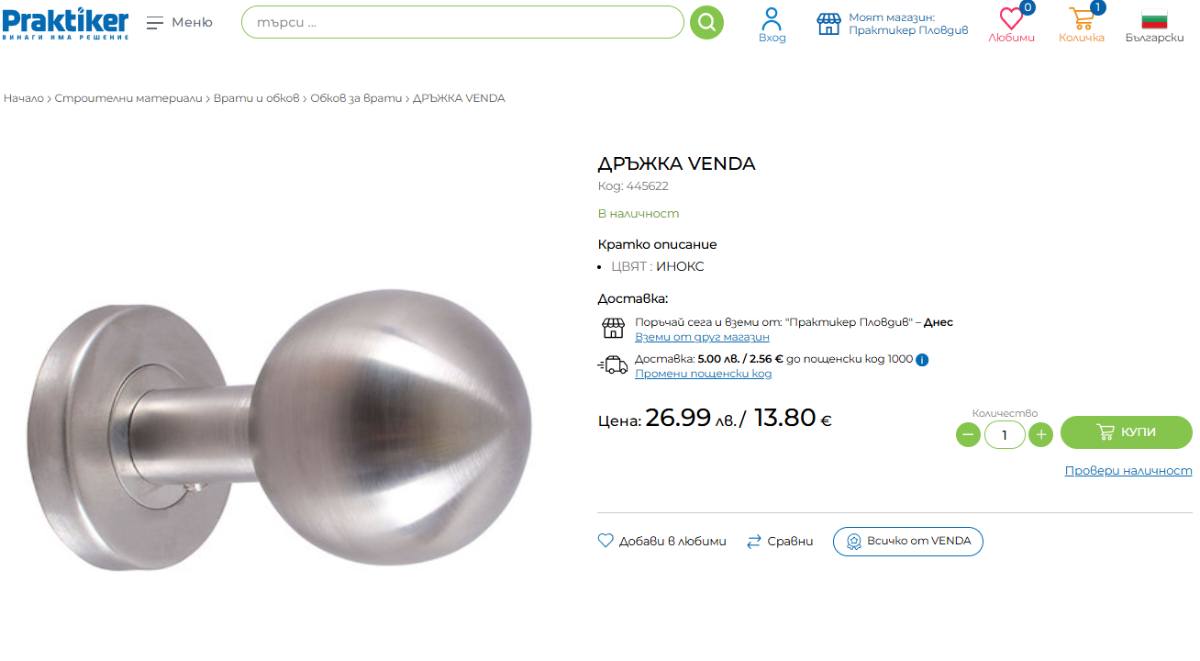Select the Сравни compare arrows icon
Image resolution: width=1200 pixels, height=661 pixels.
pyautogui.click(x=754, y=541)
